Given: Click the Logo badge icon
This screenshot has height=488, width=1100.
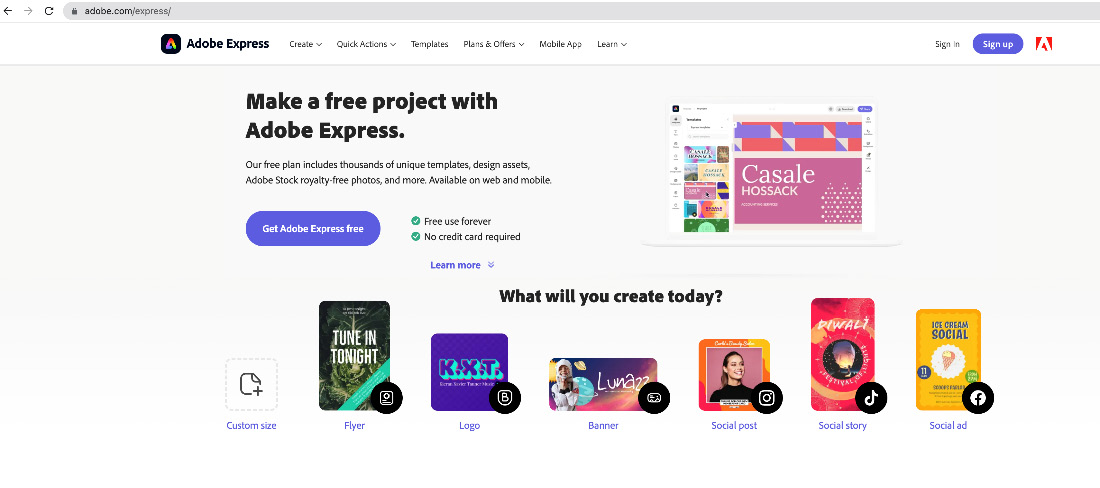Looking at the screenshot, I should [x=504, y=398].
